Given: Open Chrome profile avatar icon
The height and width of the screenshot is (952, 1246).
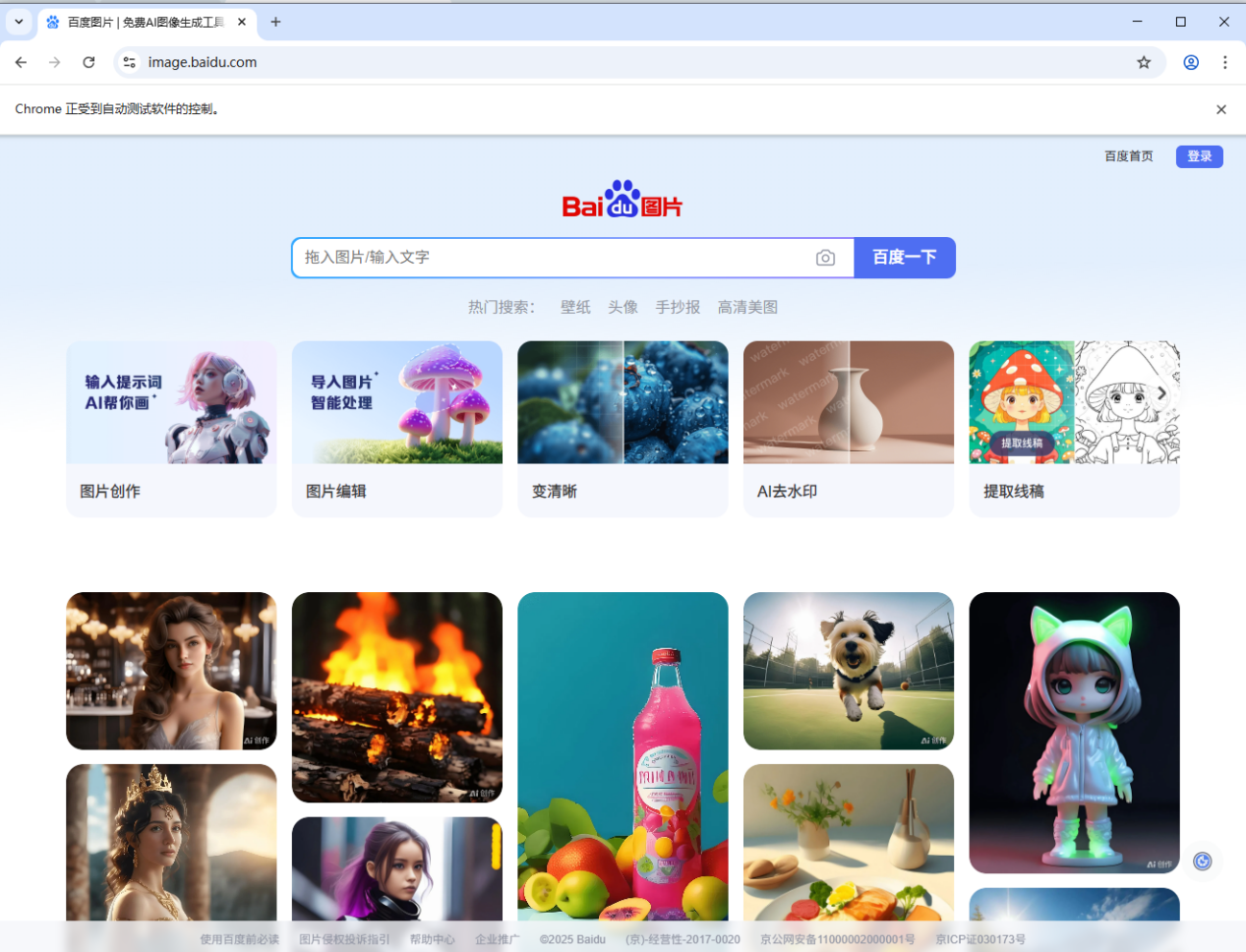Looking at the screenshot, I should tap(1191, 62).
